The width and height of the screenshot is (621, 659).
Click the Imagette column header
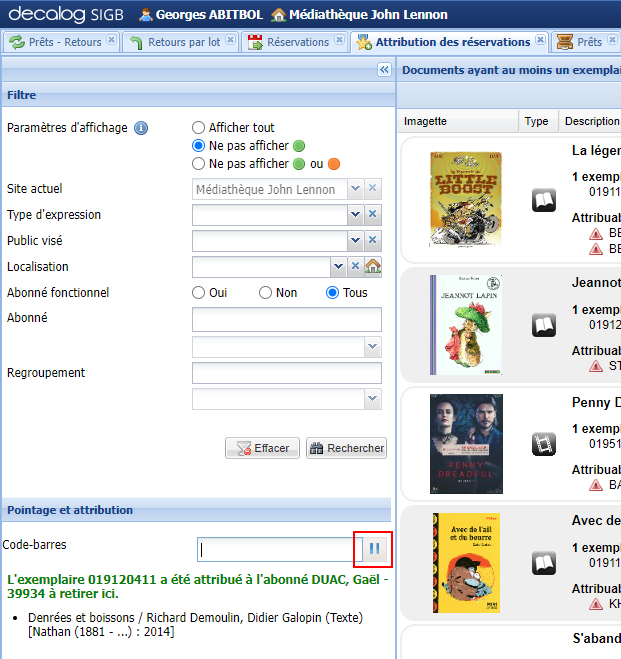coord(458,121)
